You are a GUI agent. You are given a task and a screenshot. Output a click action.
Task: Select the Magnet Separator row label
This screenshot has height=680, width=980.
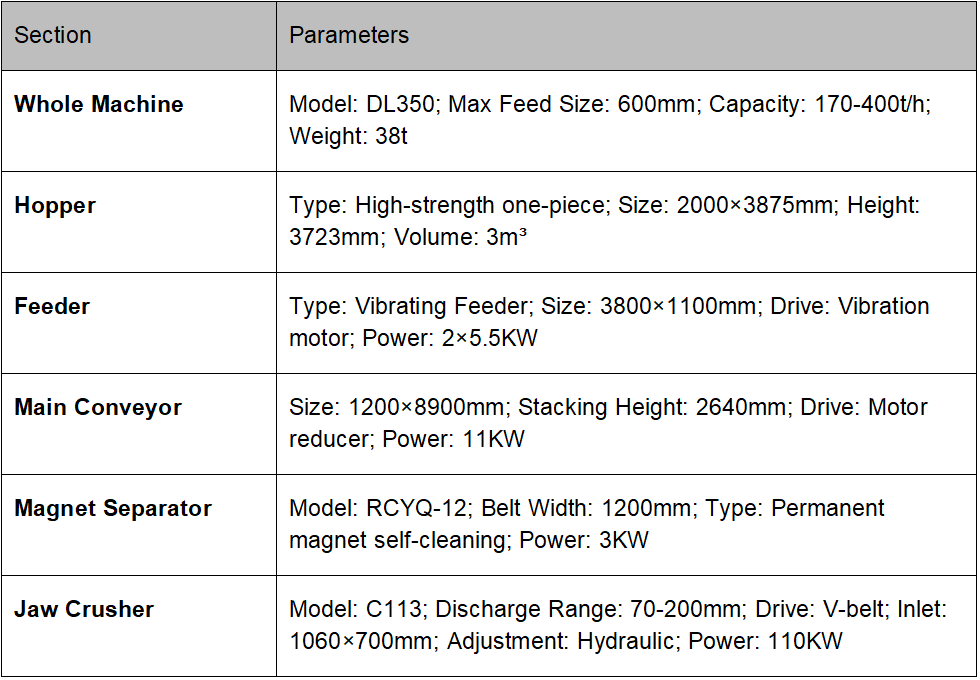pos(113,509)
